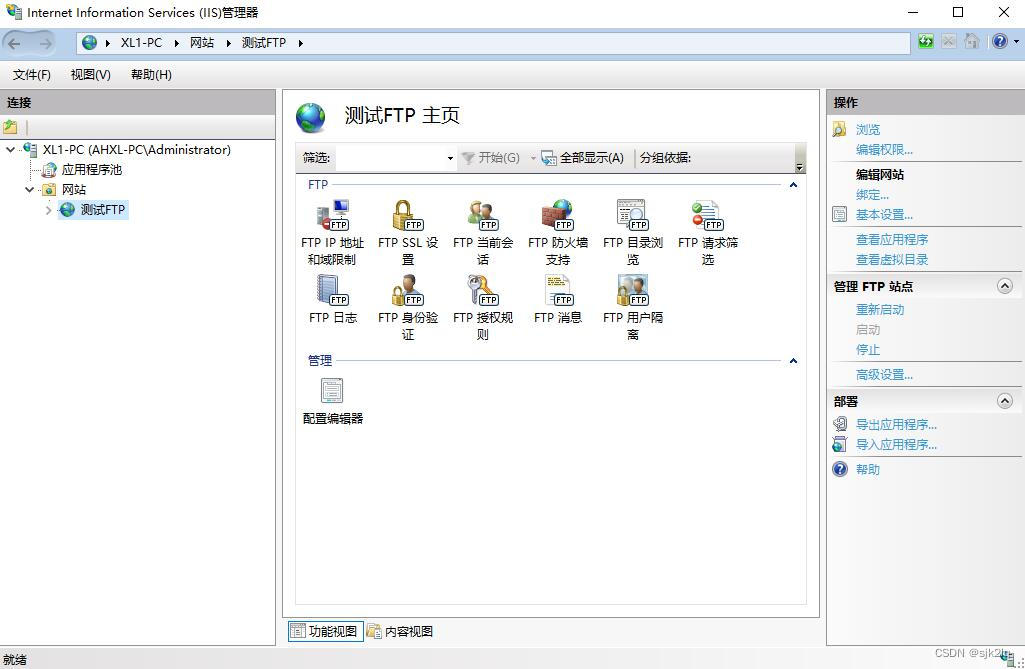Open the 视图(V) menu
Screen dimensions: 1025x669
pos(90,75)
